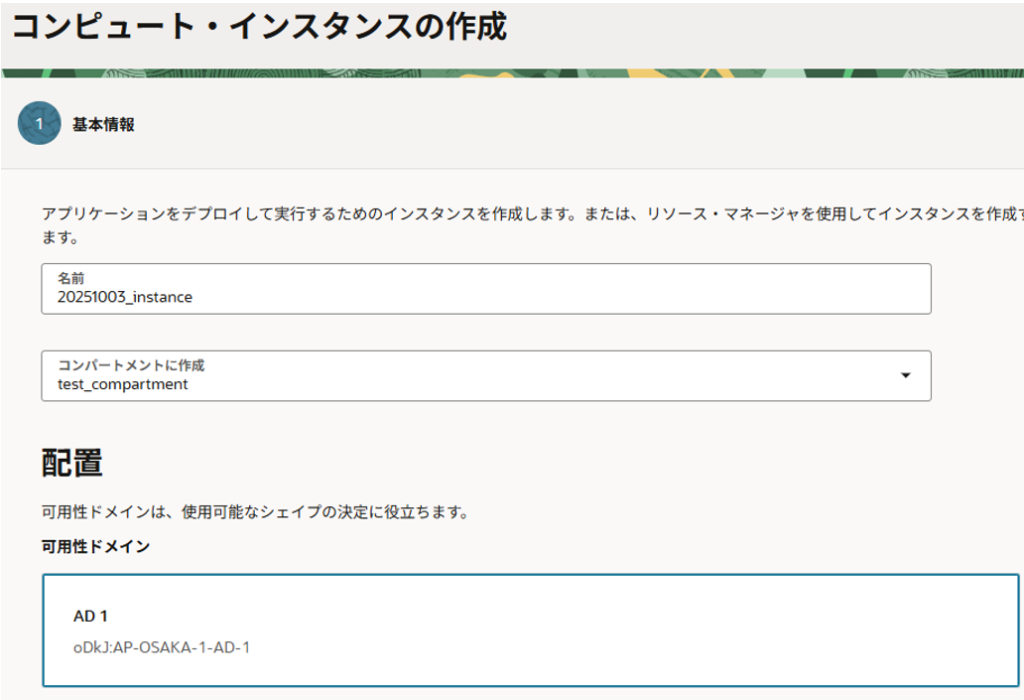Image resolution: width=1024 pixels, height=700 pixels.
Task: Click the empty area right of 基本情報
Action: pos(600,125)
